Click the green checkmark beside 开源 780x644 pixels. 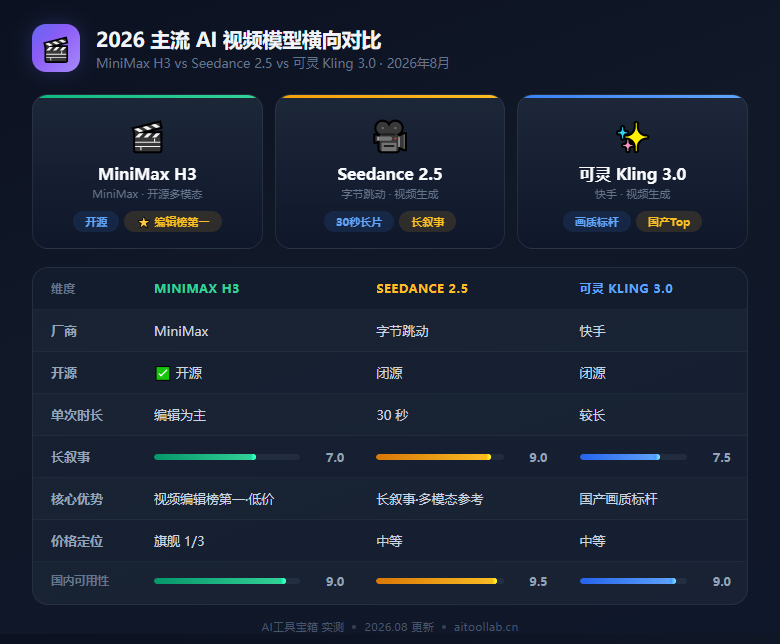(163, 373)
